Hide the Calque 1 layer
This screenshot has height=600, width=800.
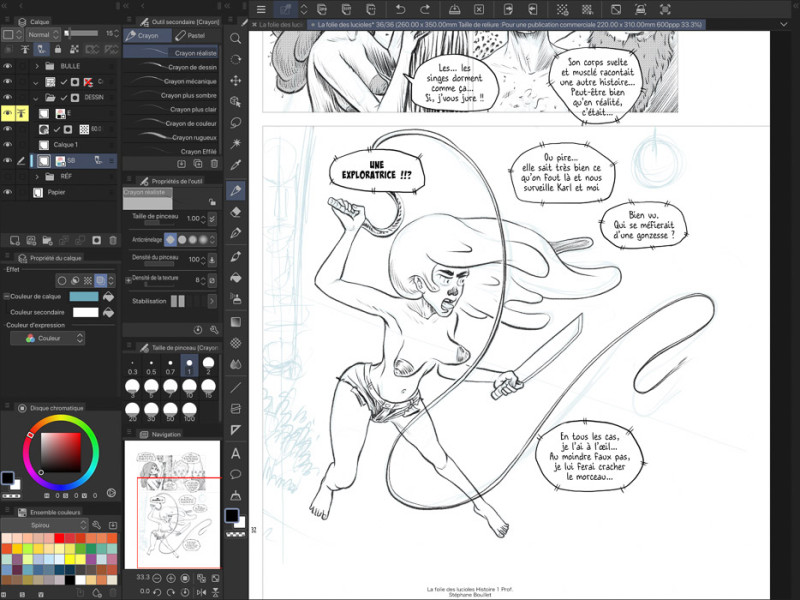tap(7, 145)
